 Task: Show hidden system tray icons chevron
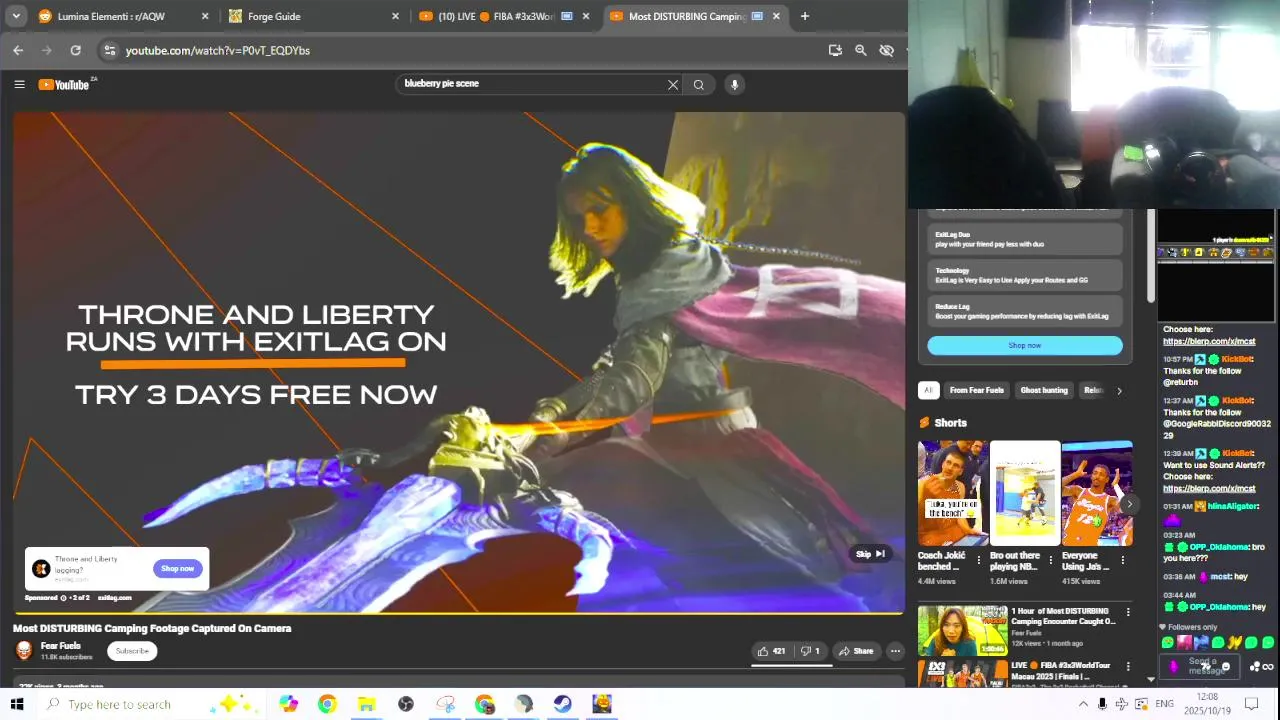click(1083, 704)
